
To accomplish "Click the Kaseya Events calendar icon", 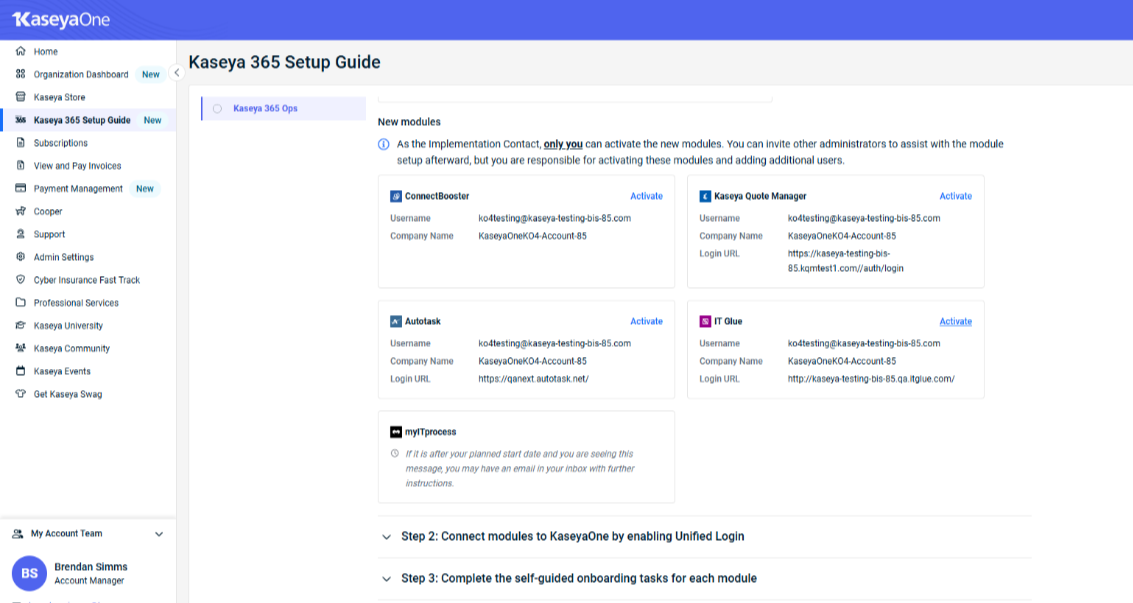I will point(20,371).
